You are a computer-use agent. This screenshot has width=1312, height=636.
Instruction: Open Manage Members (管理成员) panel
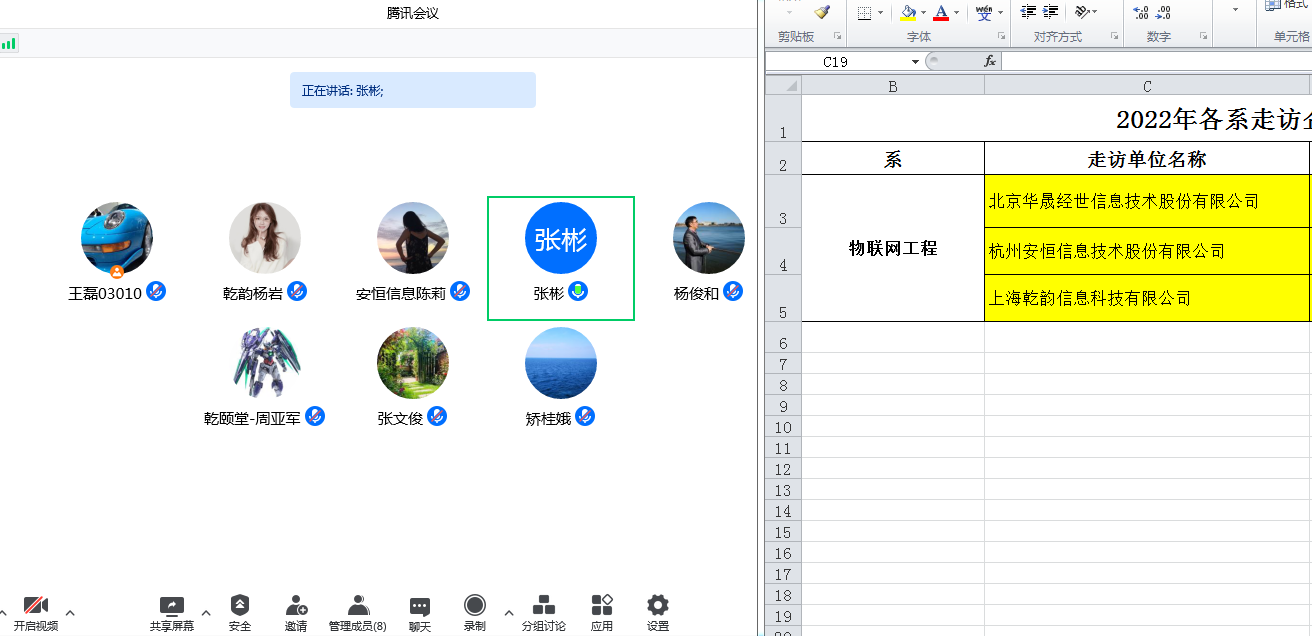(x=358, y=606)
